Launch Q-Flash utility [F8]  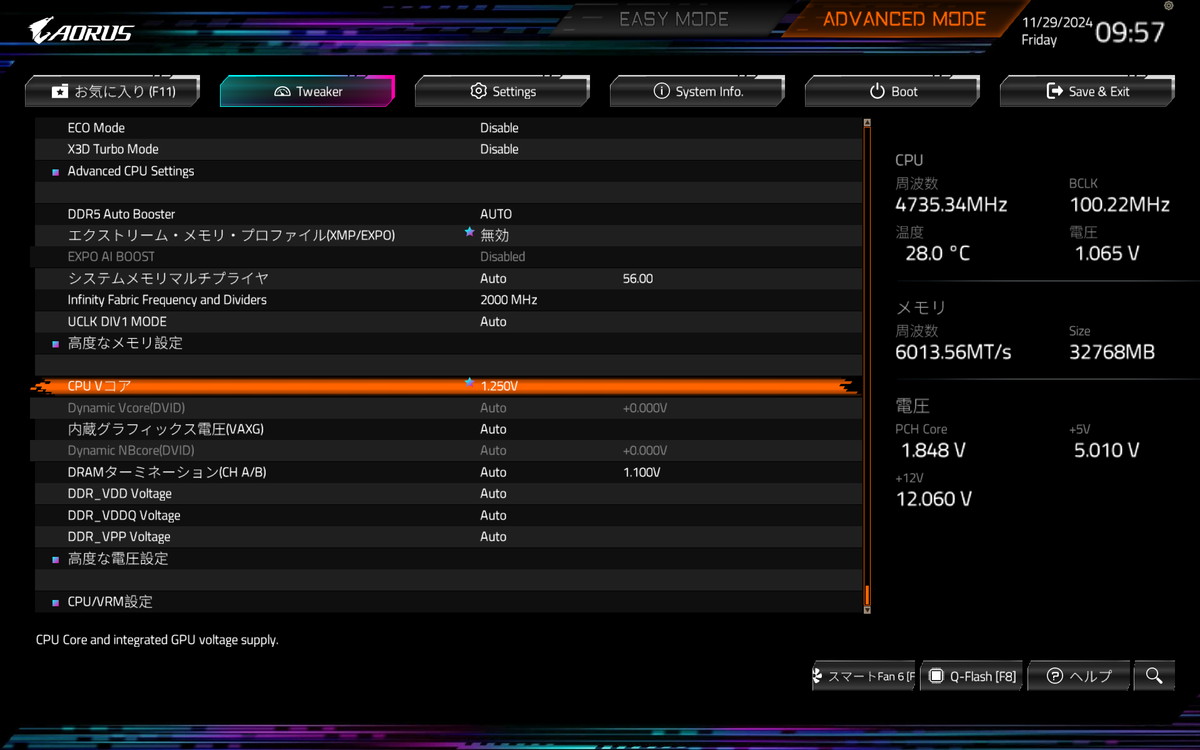point(971,676)
